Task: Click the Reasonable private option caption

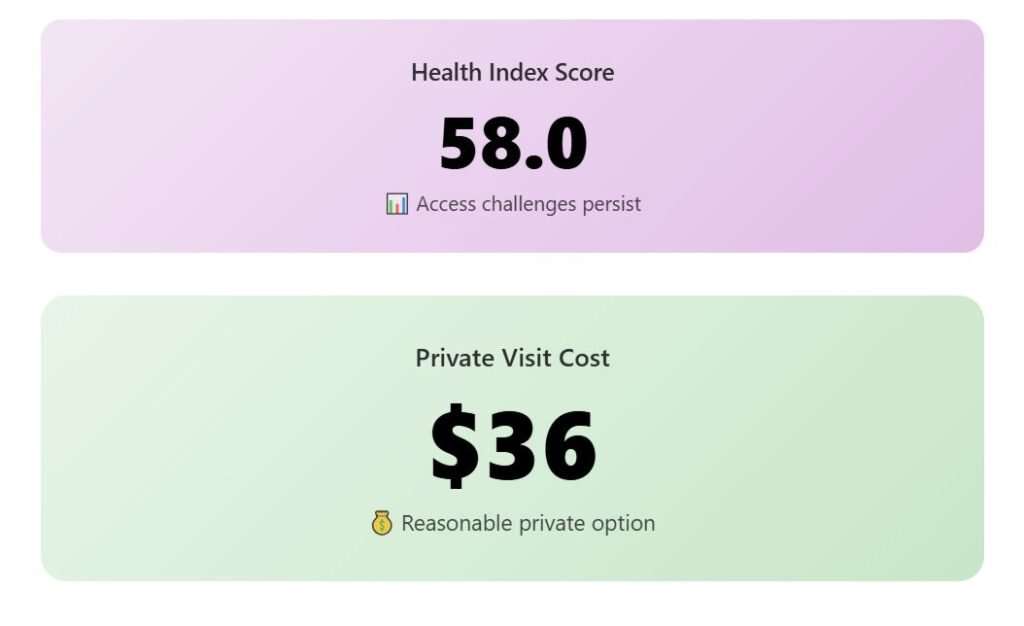Action: [x=528, y=523]
